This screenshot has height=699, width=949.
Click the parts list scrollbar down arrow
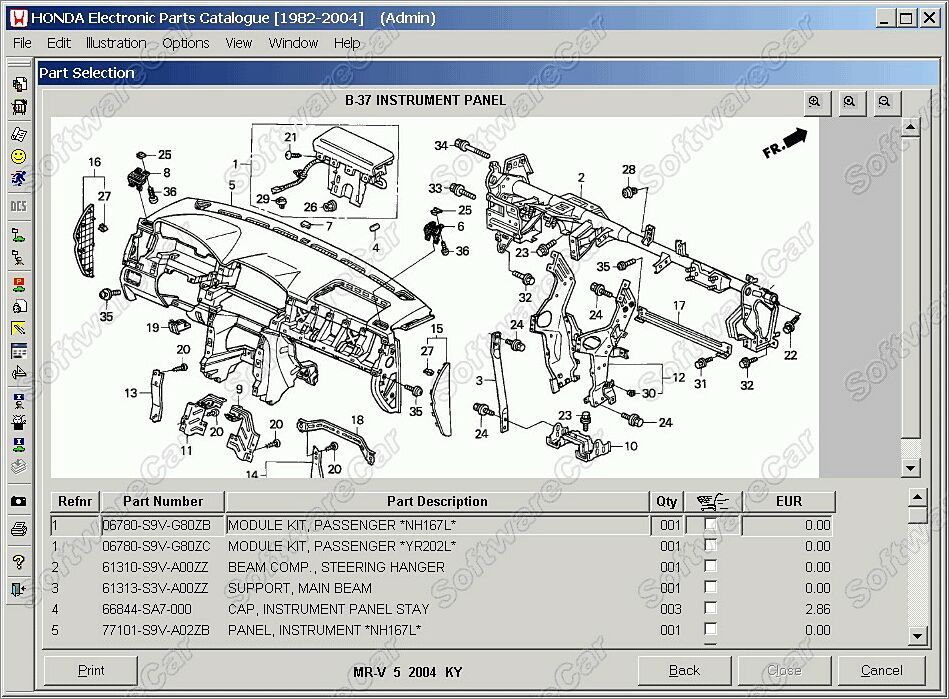tap(918, 635)
